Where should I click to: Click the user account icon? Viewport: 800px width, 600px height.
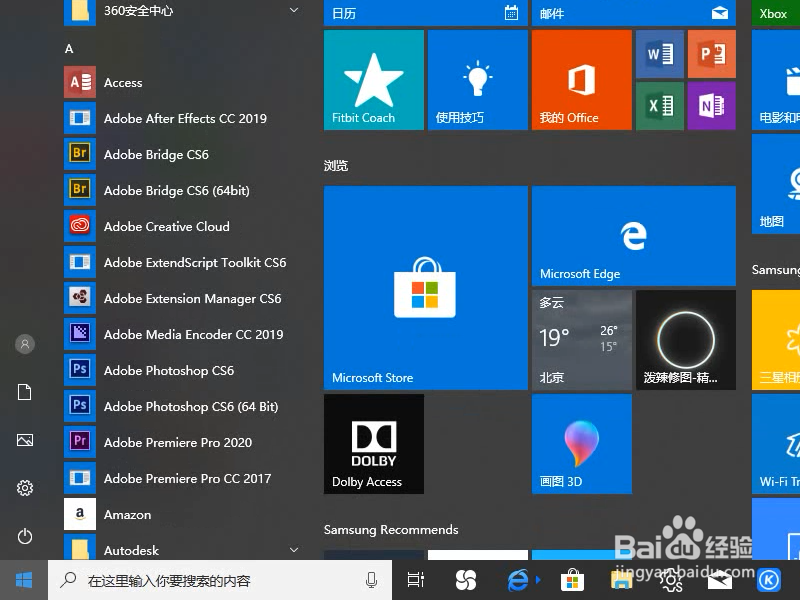pyautogui.click(x=24, y=344)
